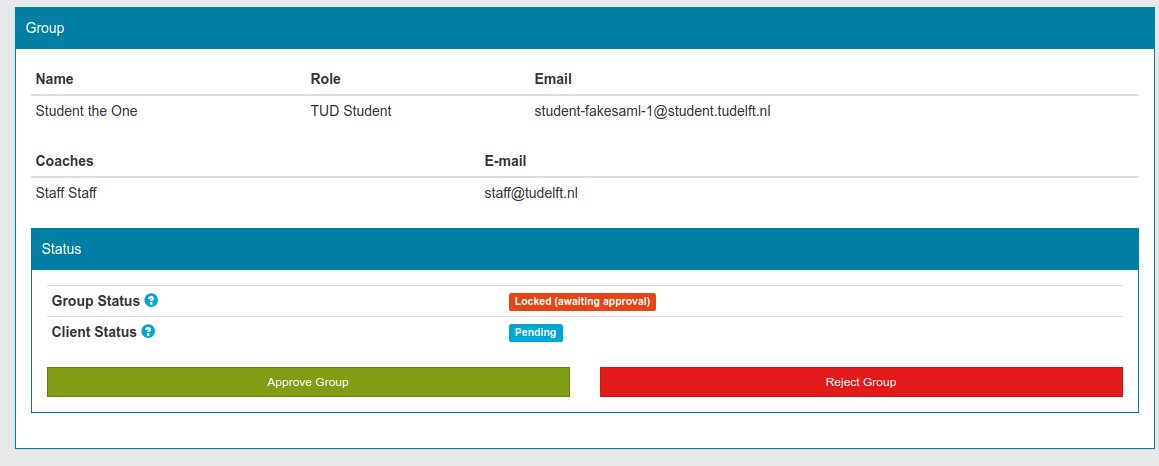The height and width of the screenshot is (466, 1159).
Task: Click the Group Status help icon
Action: [151, 301]
